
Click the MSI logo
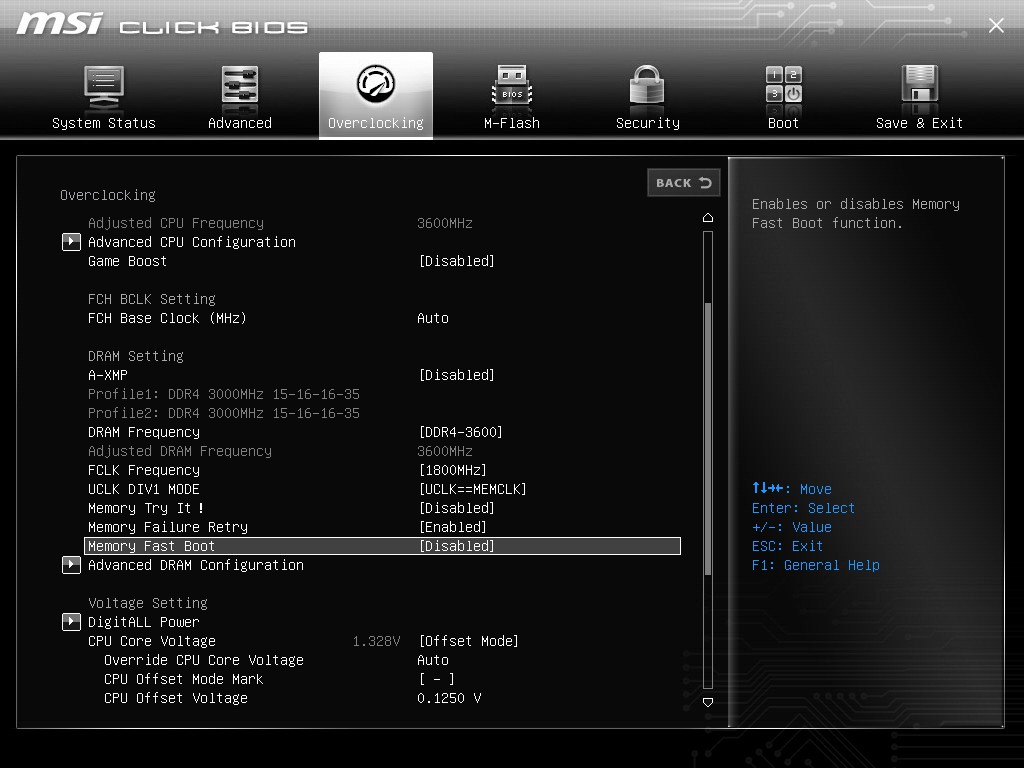click(59, 24)
